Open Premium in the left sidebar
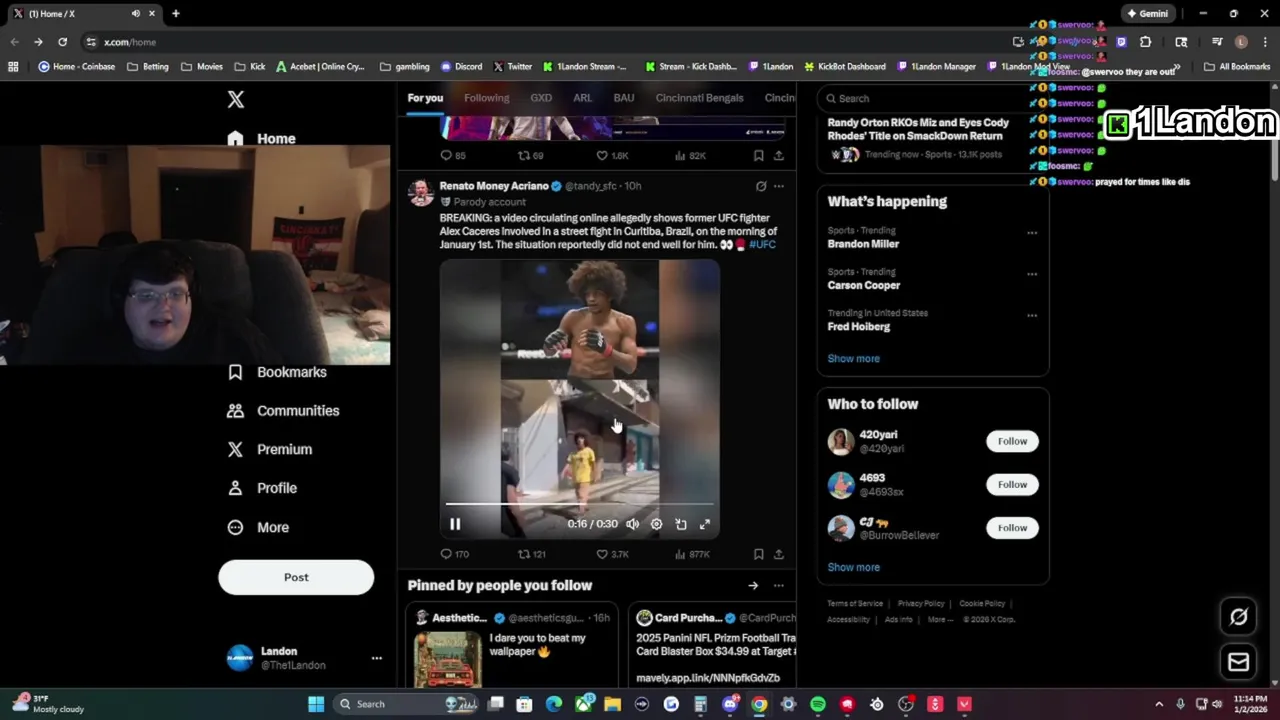Image resolution: width=1280 pixels, height=720 pixels. [270, 450]
